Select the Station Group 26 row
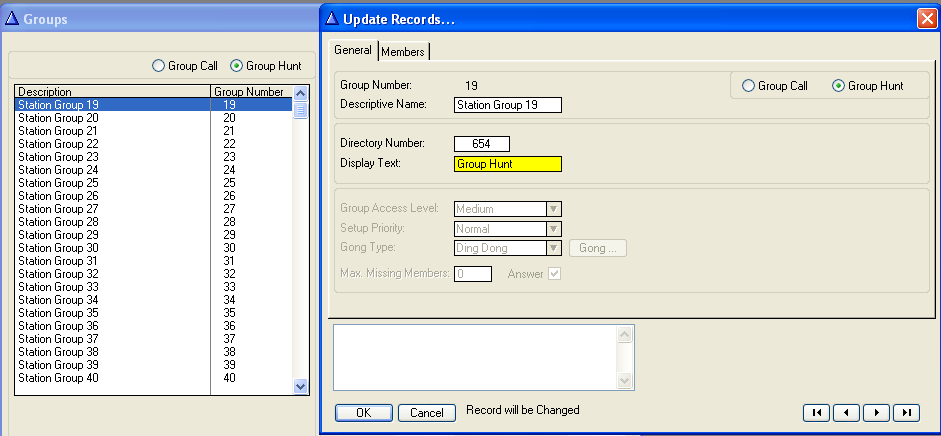Screen dimensions: 941x436 [154, 196]
